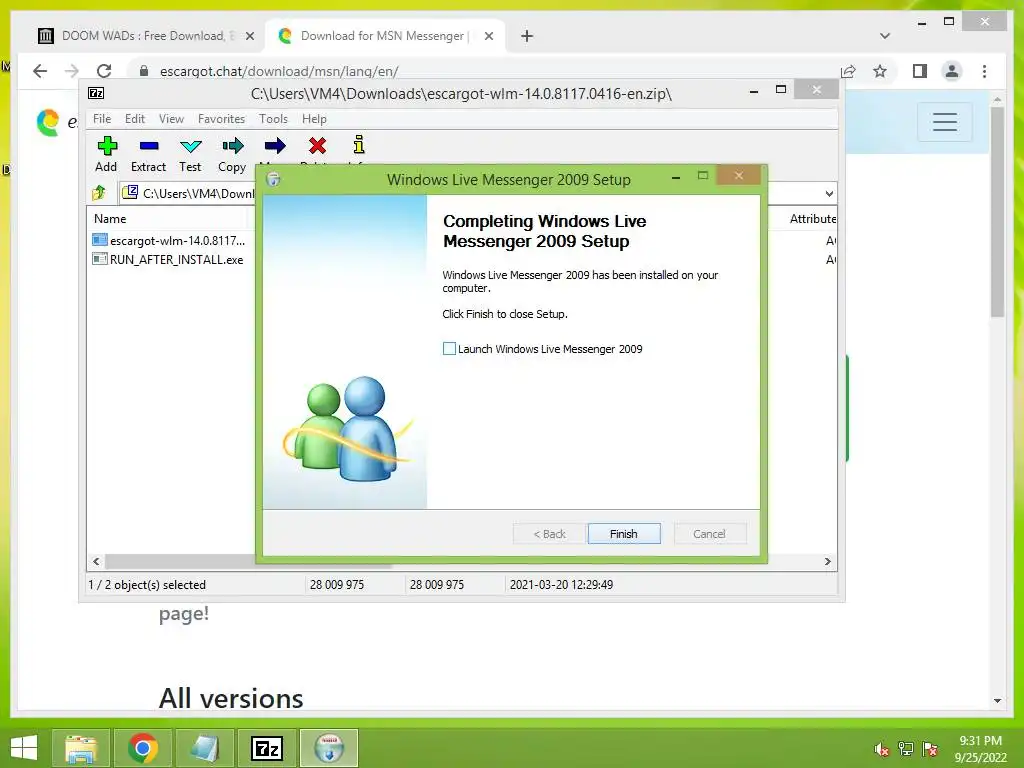Click the network tray icon
The image size is (1024, 768).
pyautogui.click(x=906, y=749)
